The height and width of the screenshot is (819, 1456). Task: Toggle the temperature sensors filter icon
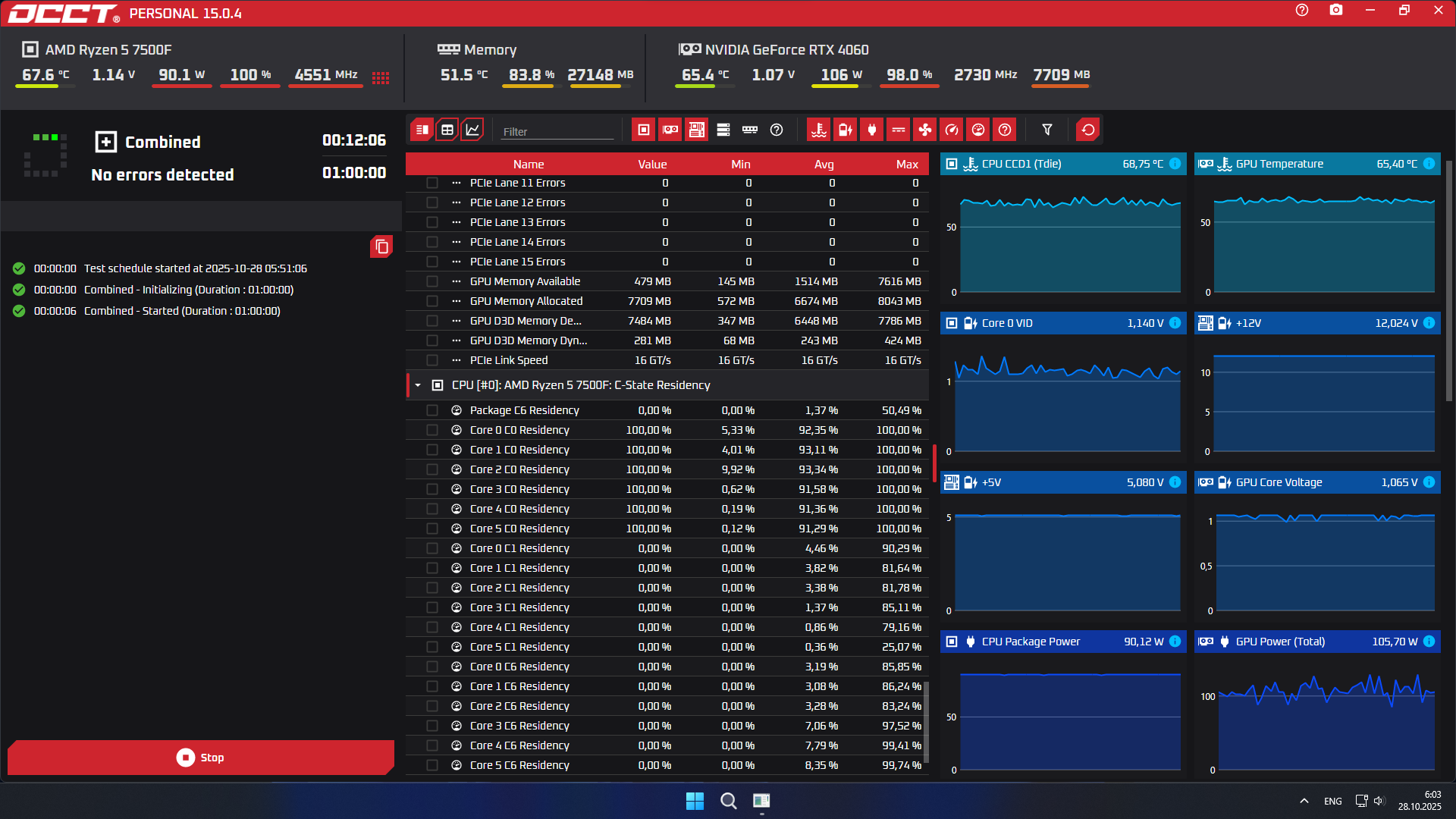(819, 130)
